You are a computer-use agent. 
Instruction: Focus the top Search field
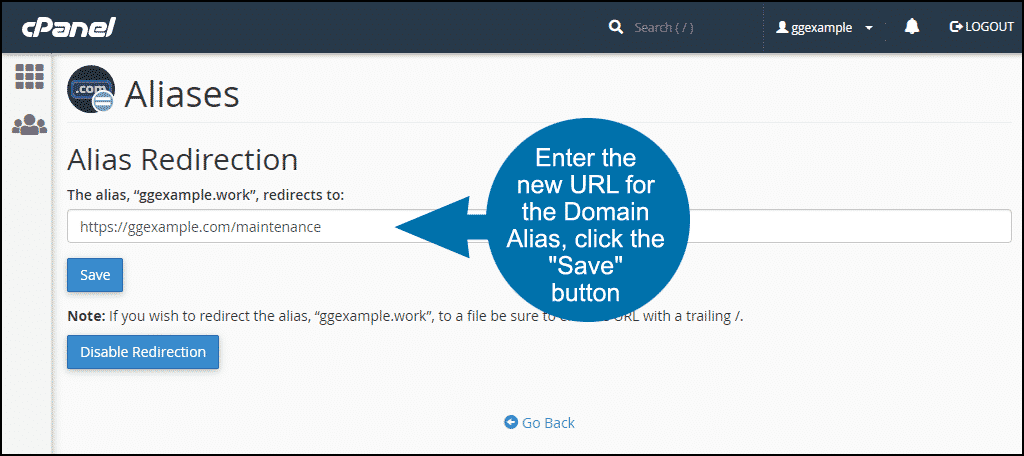coord(680,27)
